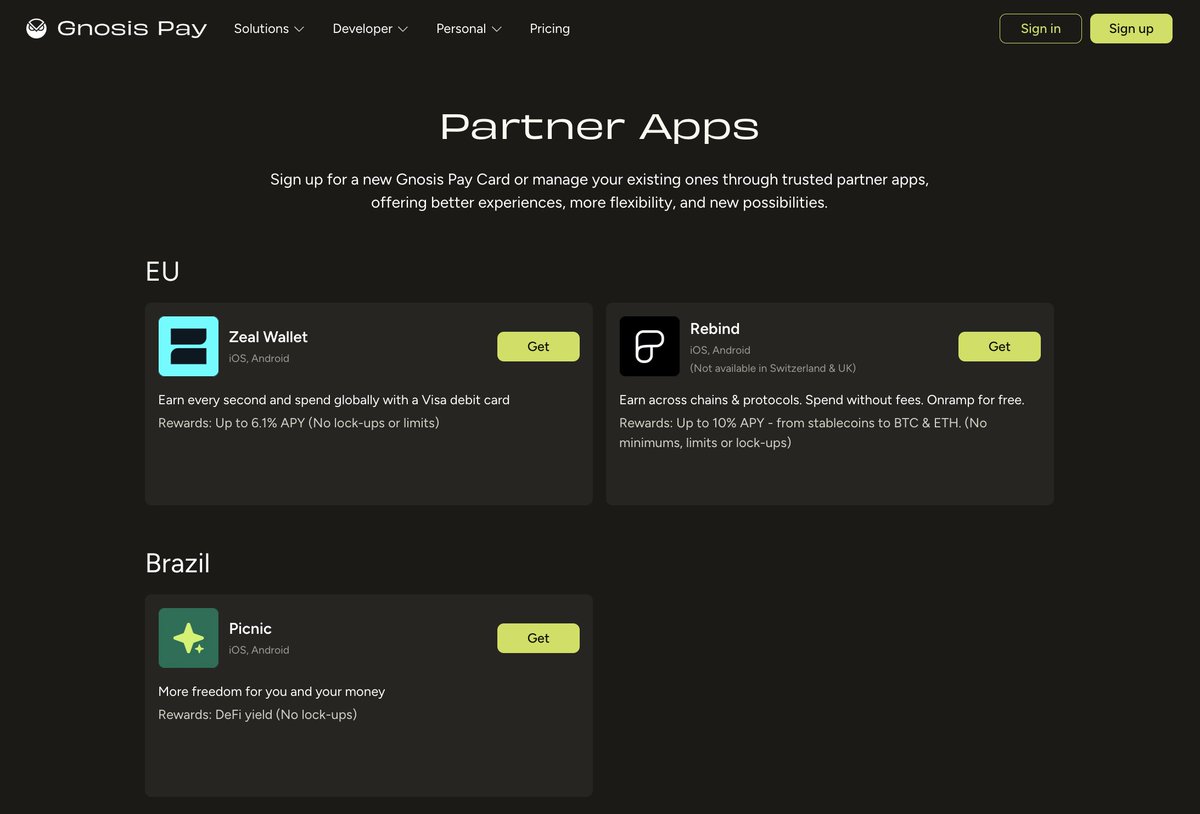Get the Zeal Wallet app

click(x=538, y=346)
